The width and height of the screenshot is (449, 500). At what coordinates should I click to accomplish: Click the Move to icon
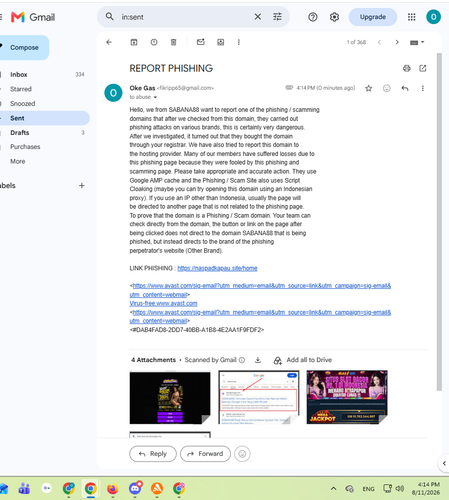(x=221, y=42)
